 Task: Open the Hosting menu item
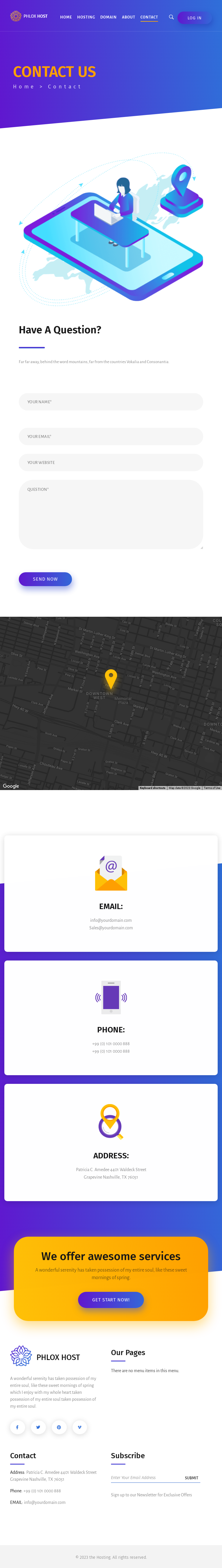[86, 17]
